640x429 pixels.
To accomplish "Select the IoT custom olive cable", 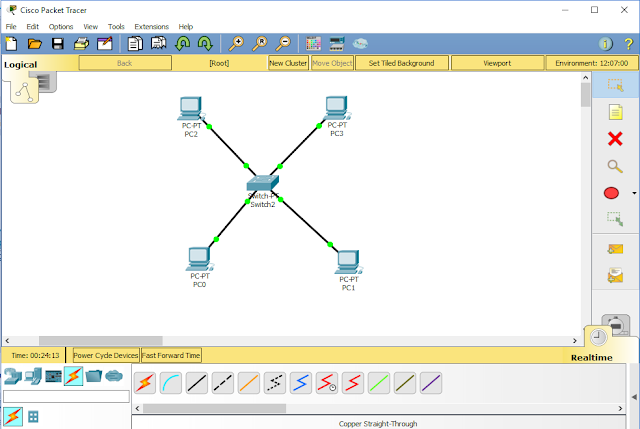I will pyautogui.click(x=405, y=383).
